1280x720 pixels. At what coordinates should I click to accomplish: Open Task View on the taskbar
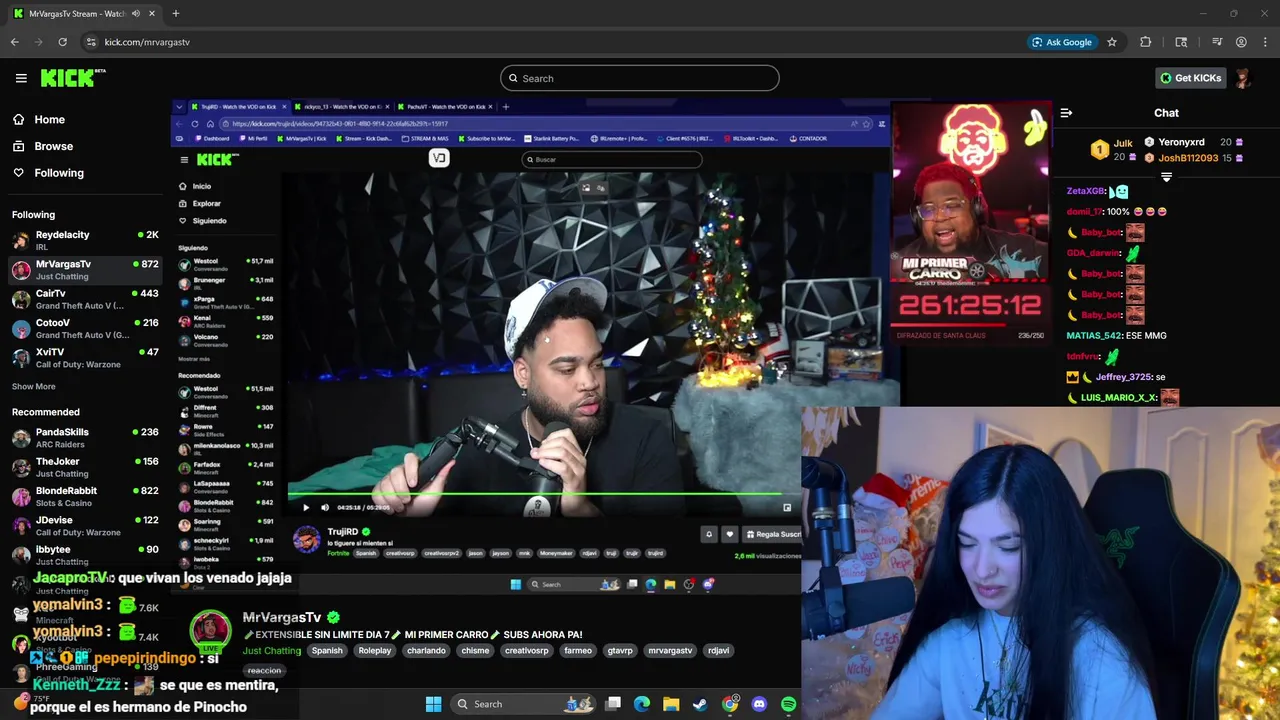pyautogui.click(x=613, y=704)
